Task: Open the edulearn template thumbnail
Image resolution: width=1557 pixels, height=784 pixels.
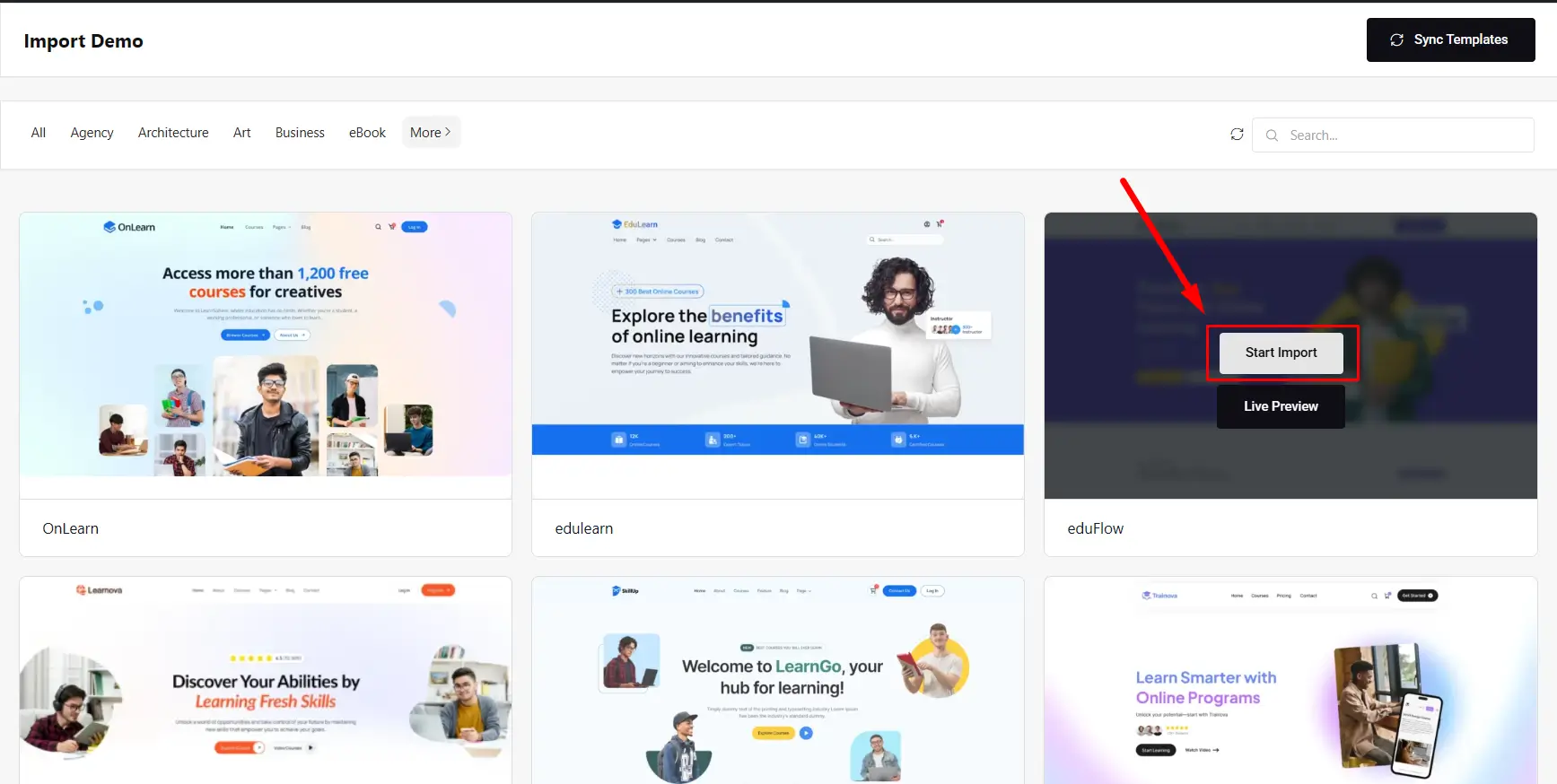Action: point(778,355)
